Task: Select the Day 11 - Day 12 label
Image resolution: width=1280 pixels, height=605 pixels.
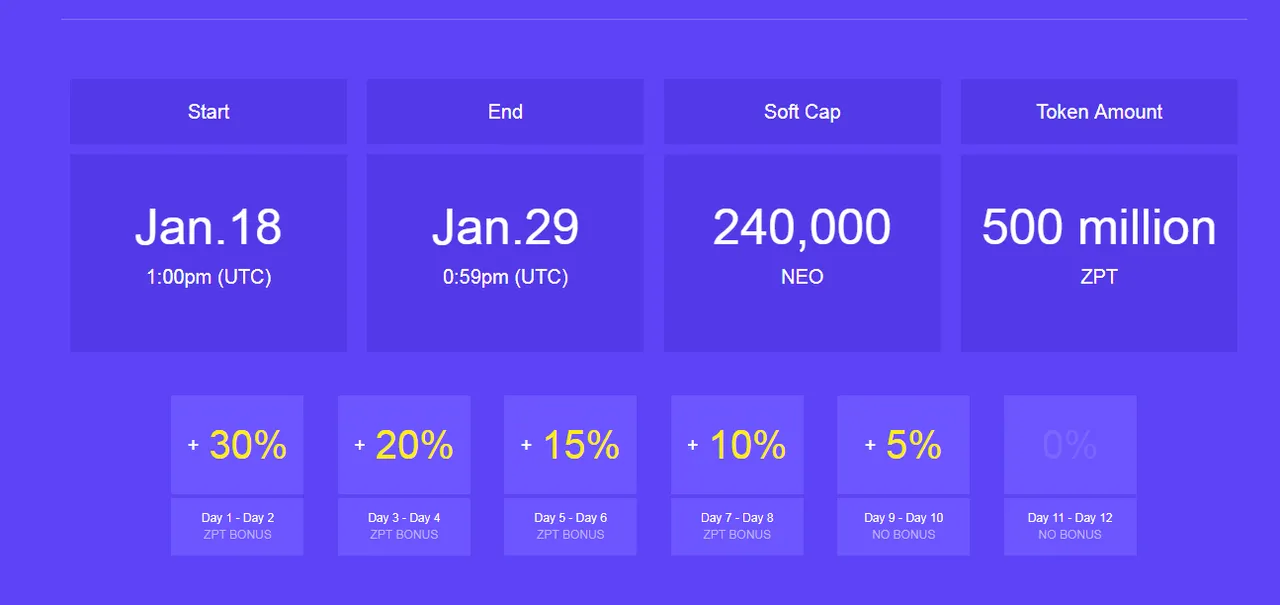Action: (x=1070, y=518)
